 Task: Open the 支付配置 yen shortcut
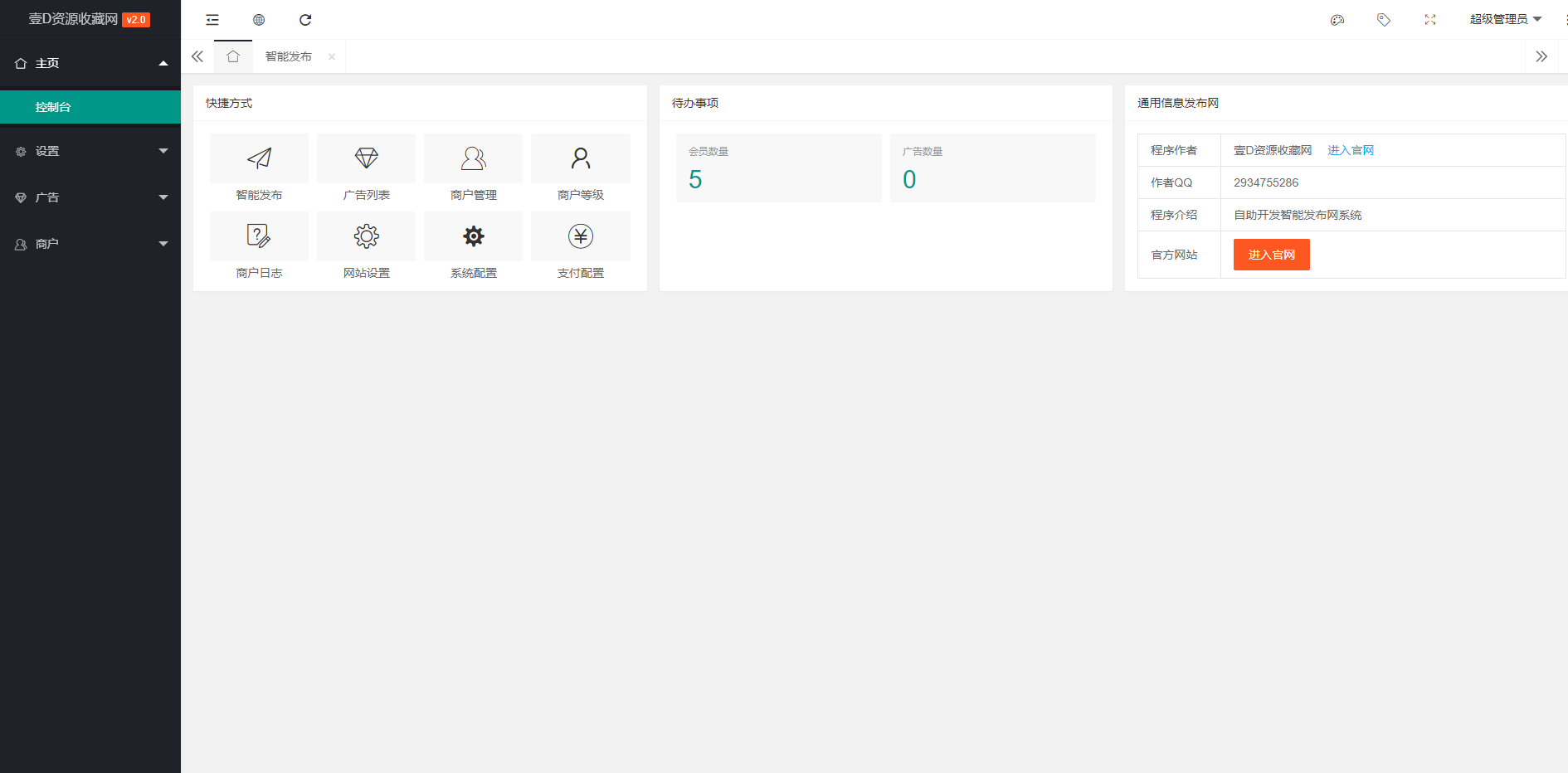pyautogui.click(x=580, y=236)
